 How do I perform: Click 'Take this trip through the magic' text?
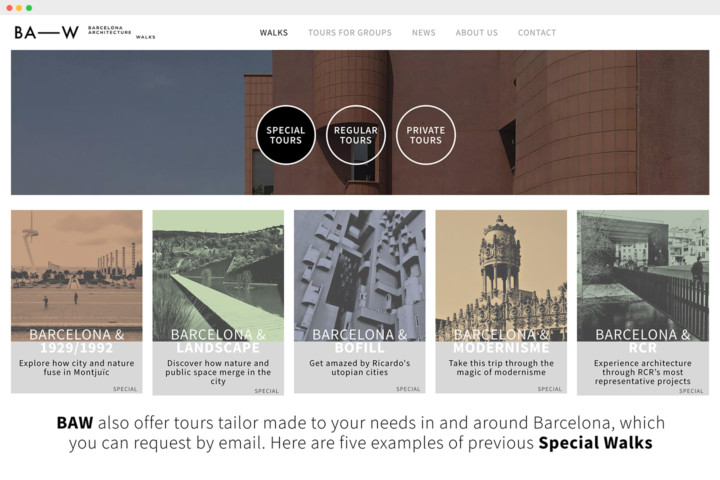(501, 368)
